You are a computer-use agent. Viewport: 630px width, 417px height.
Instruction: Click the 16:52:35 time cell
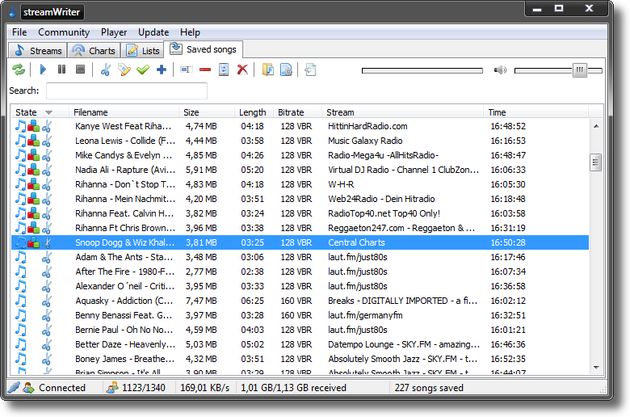pos(508,359)
